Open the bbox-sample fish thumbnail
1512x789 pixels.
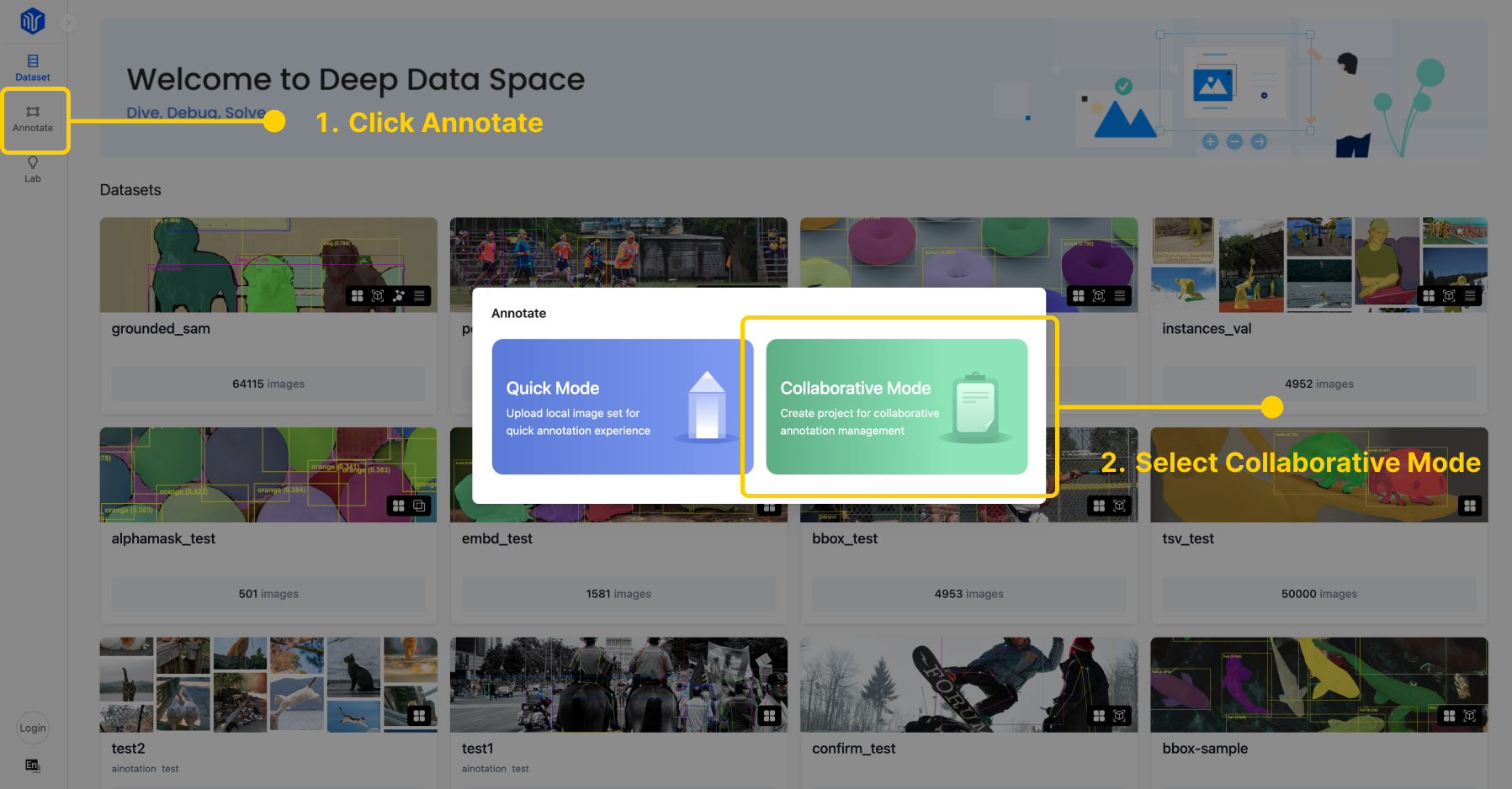1319,685
